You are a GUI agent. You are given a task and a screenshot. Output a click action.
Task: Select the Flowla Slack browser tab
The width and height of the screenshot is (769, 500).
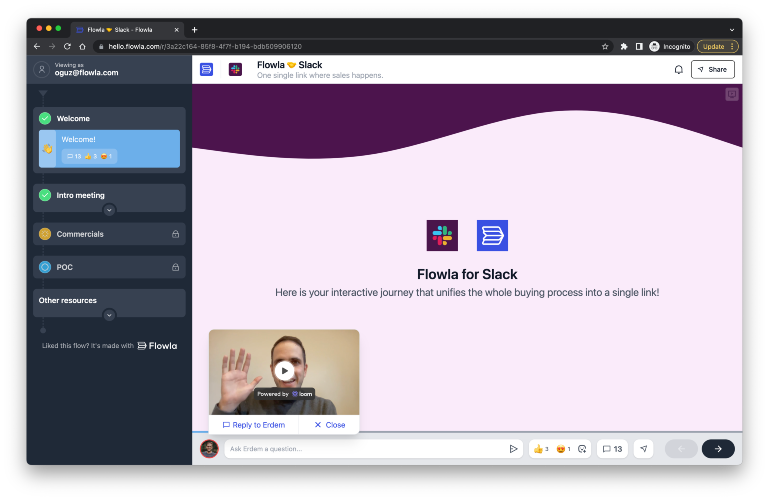[x=128, y=30]
